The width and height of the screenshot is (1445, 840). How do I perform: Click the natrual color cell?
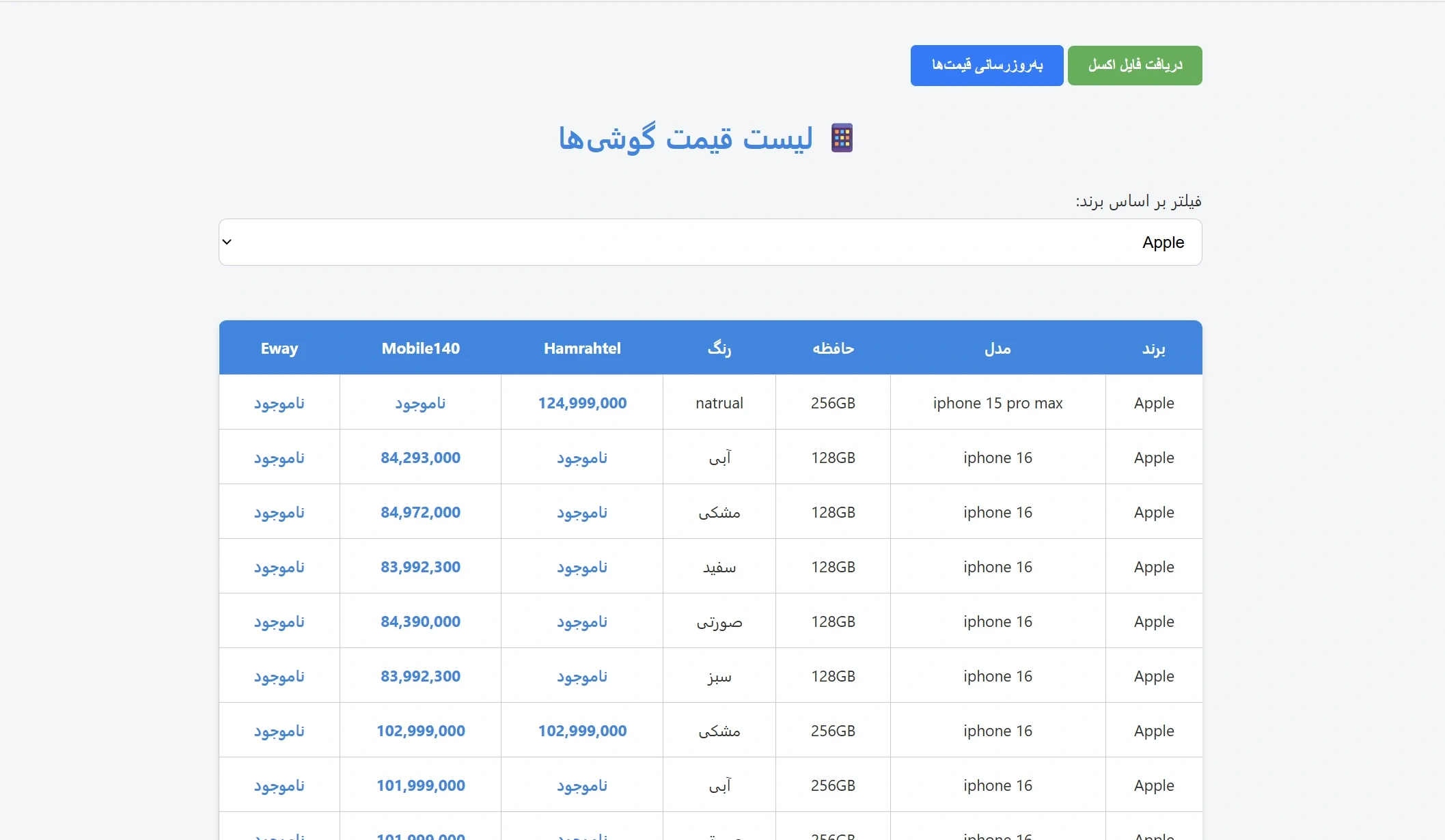coord(719,403)
